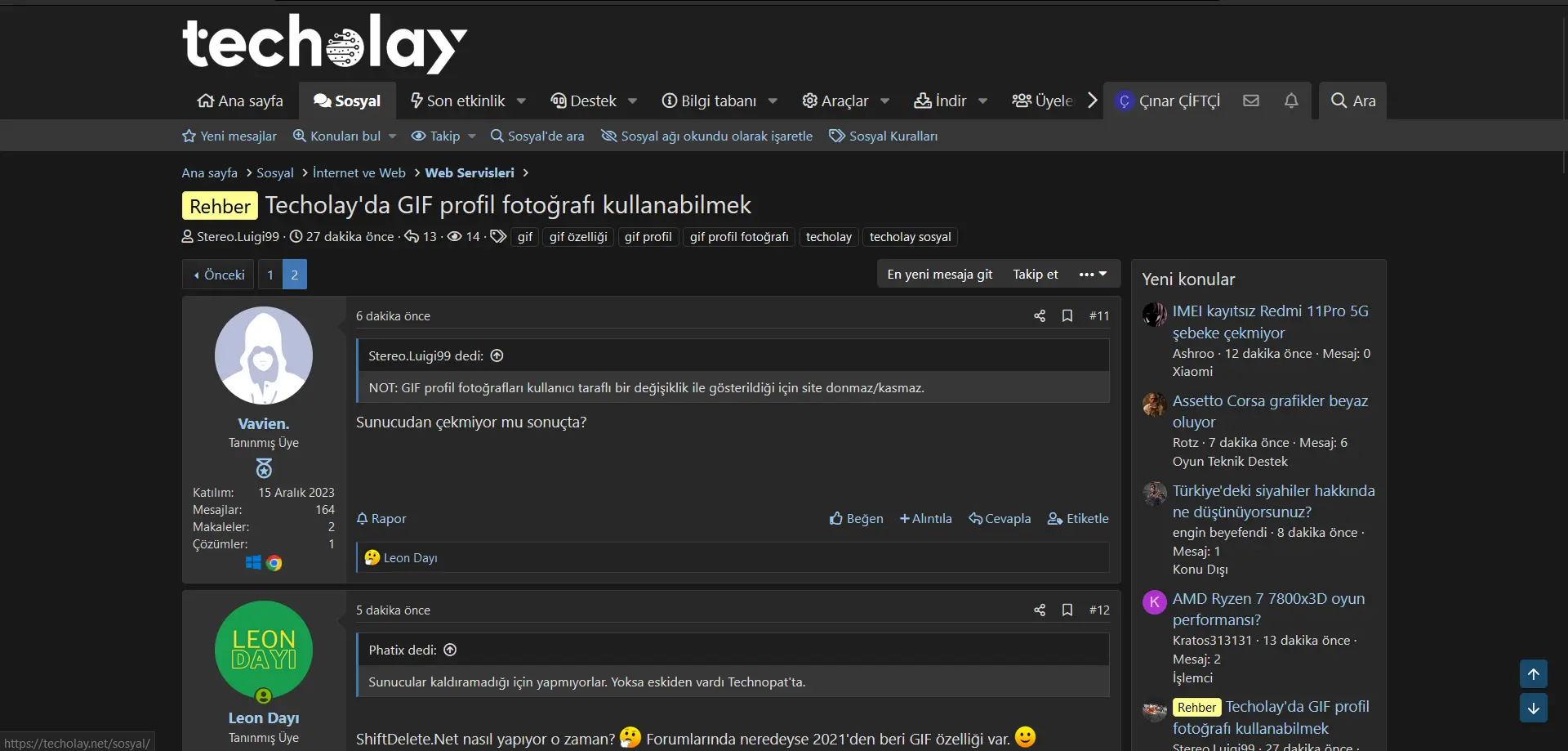Bookmark post #12
The width and height of the screenshot is (1568, 751).
pos(1067,610)
